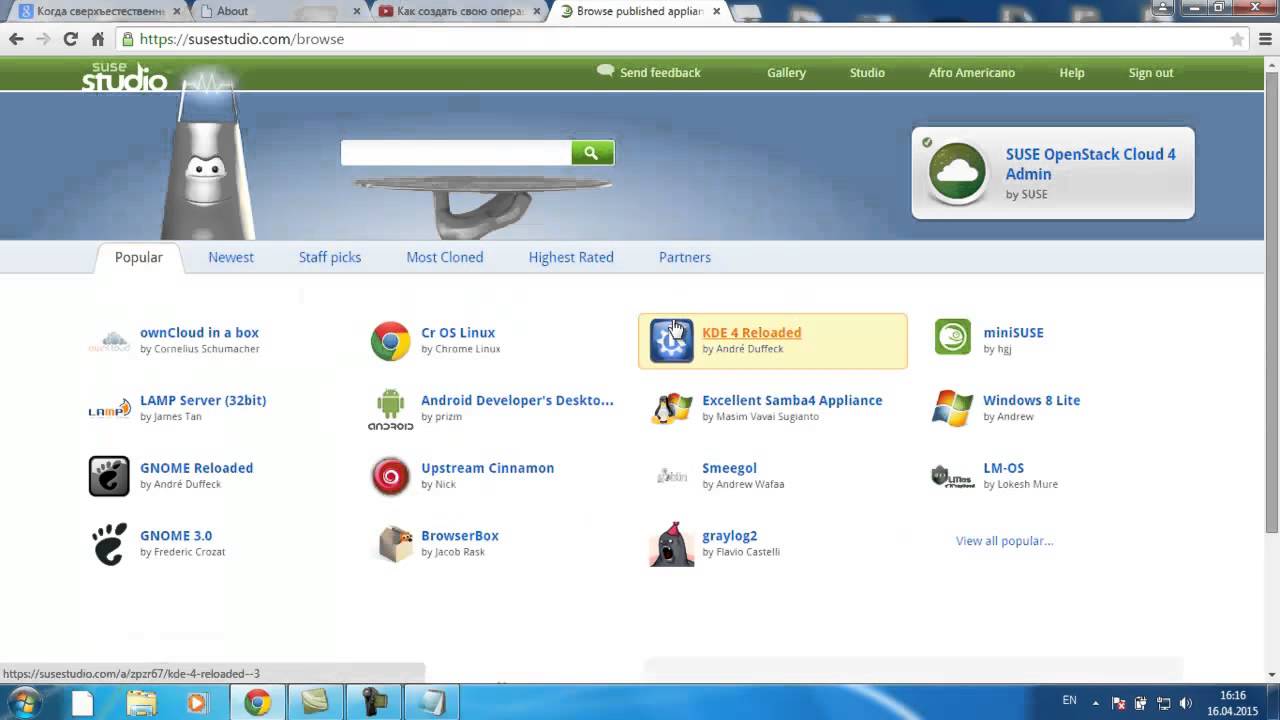Open the View all popular link
This screenshot has width=1280, height=720.
[x=1004, y=541]
